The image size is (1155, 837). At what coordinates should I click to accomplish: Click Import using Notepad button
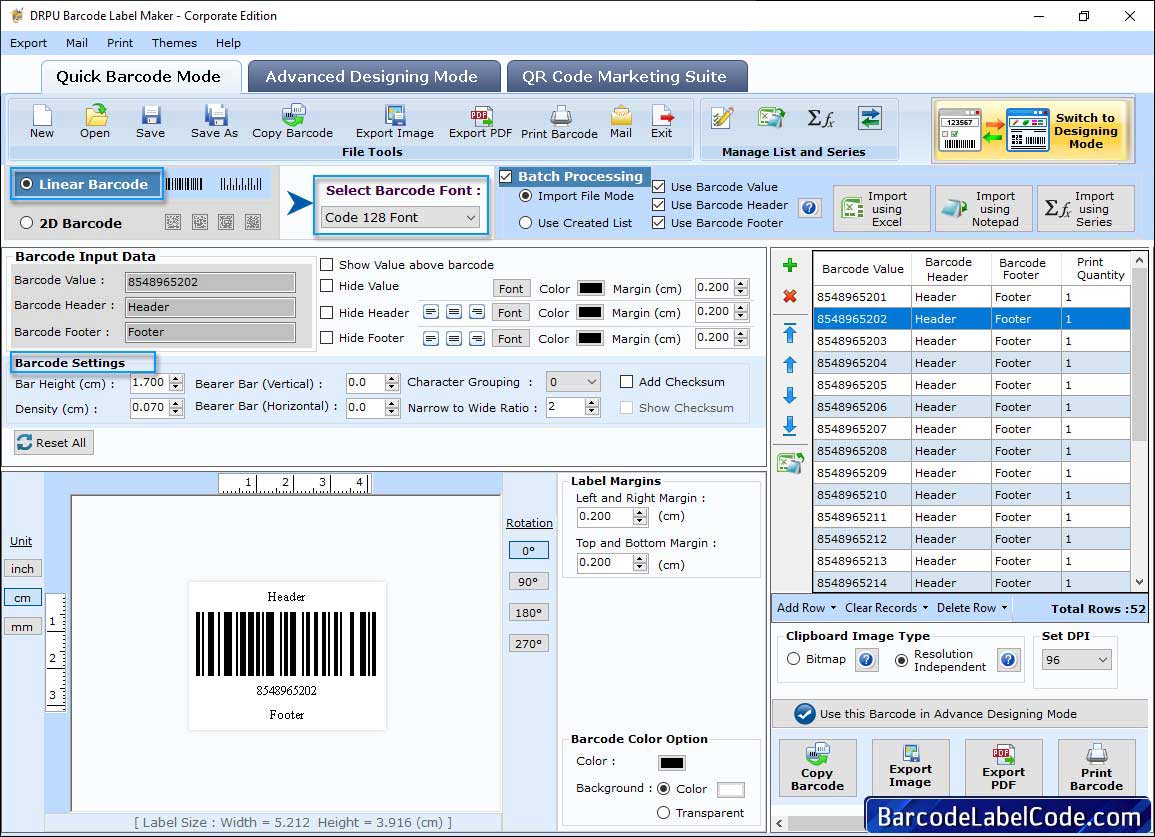tap(984, 209)
